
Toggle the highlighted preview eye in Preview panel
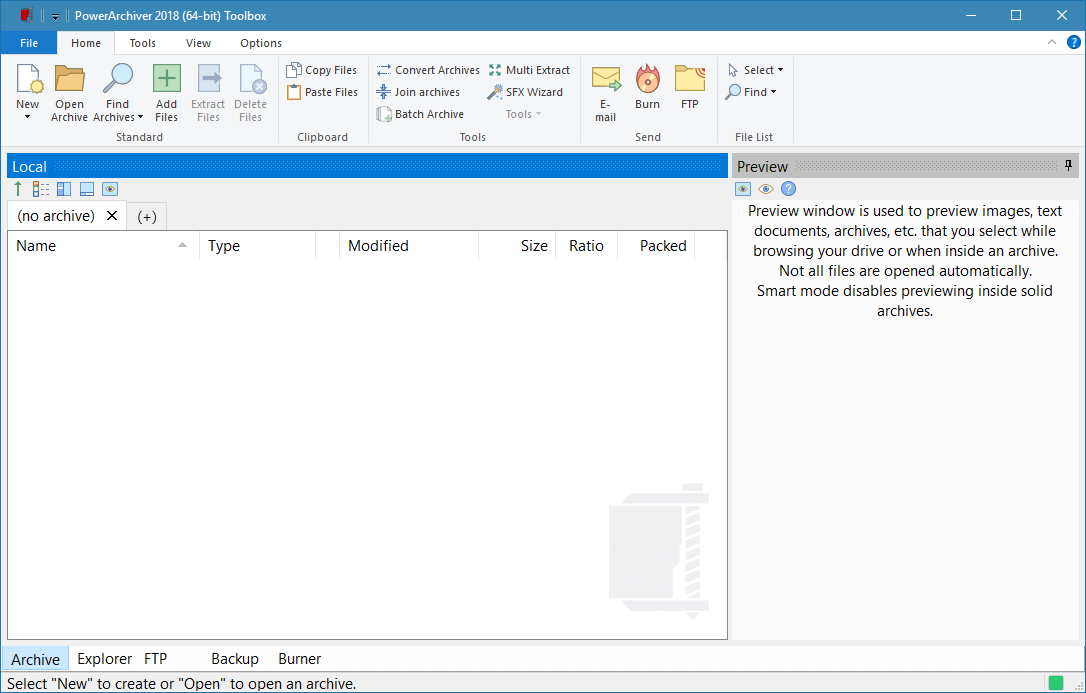[743, 189]
